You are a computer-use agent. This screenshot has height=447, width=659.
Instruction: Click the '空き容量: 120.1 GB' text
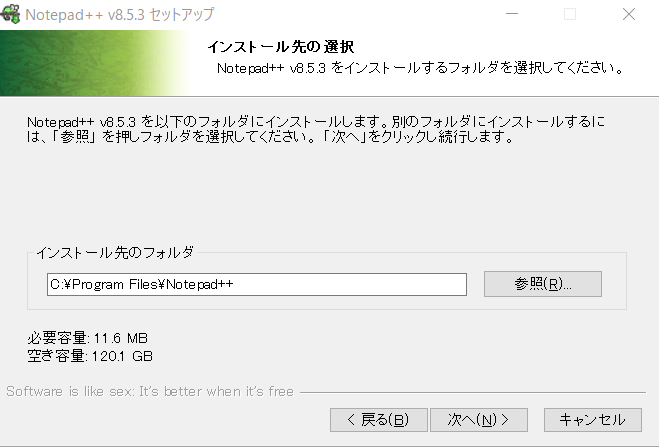tap(90, 354)
